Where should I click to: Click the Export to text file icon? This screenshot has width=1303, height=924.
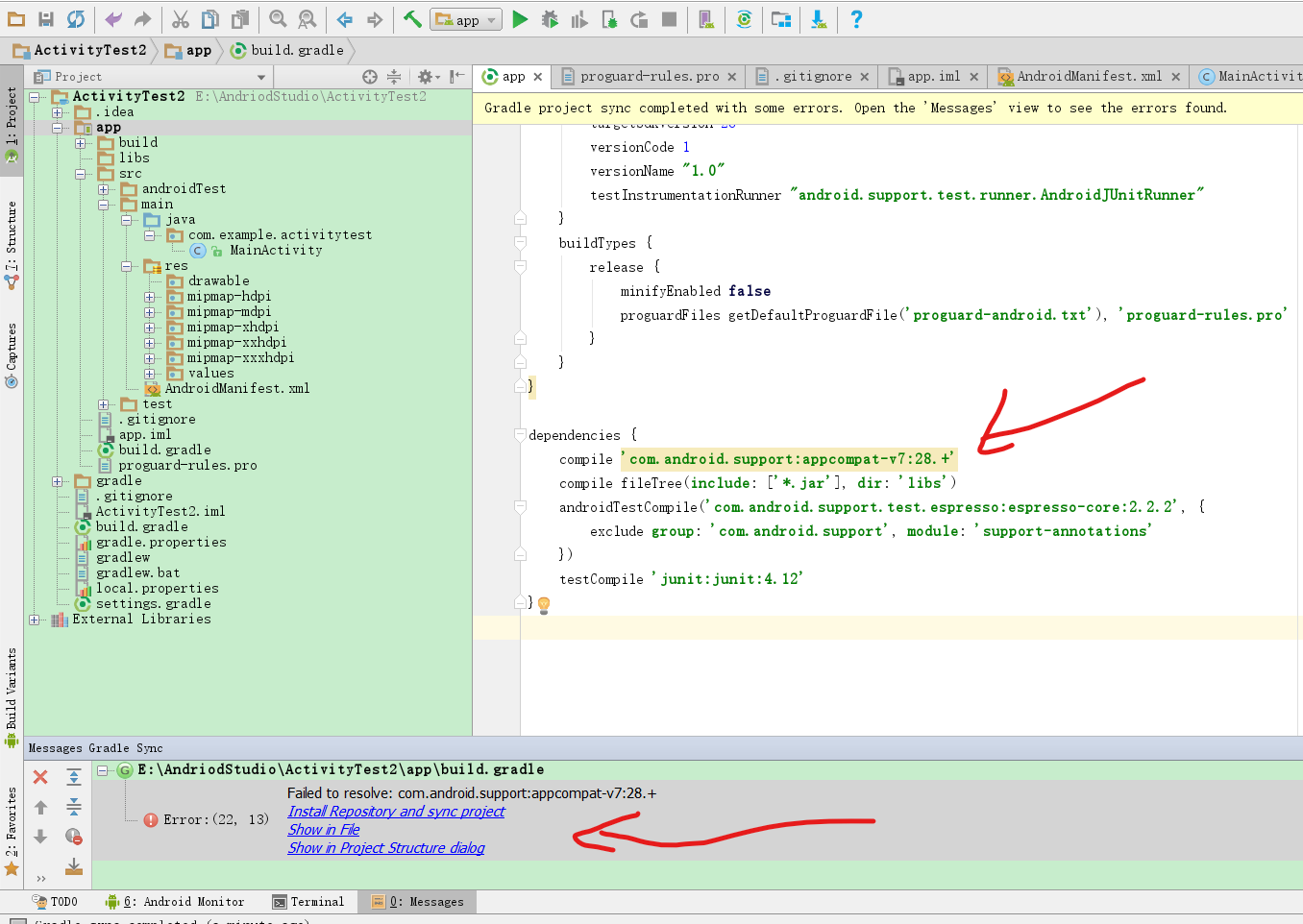pyautogui.click(x=74, y=866)
